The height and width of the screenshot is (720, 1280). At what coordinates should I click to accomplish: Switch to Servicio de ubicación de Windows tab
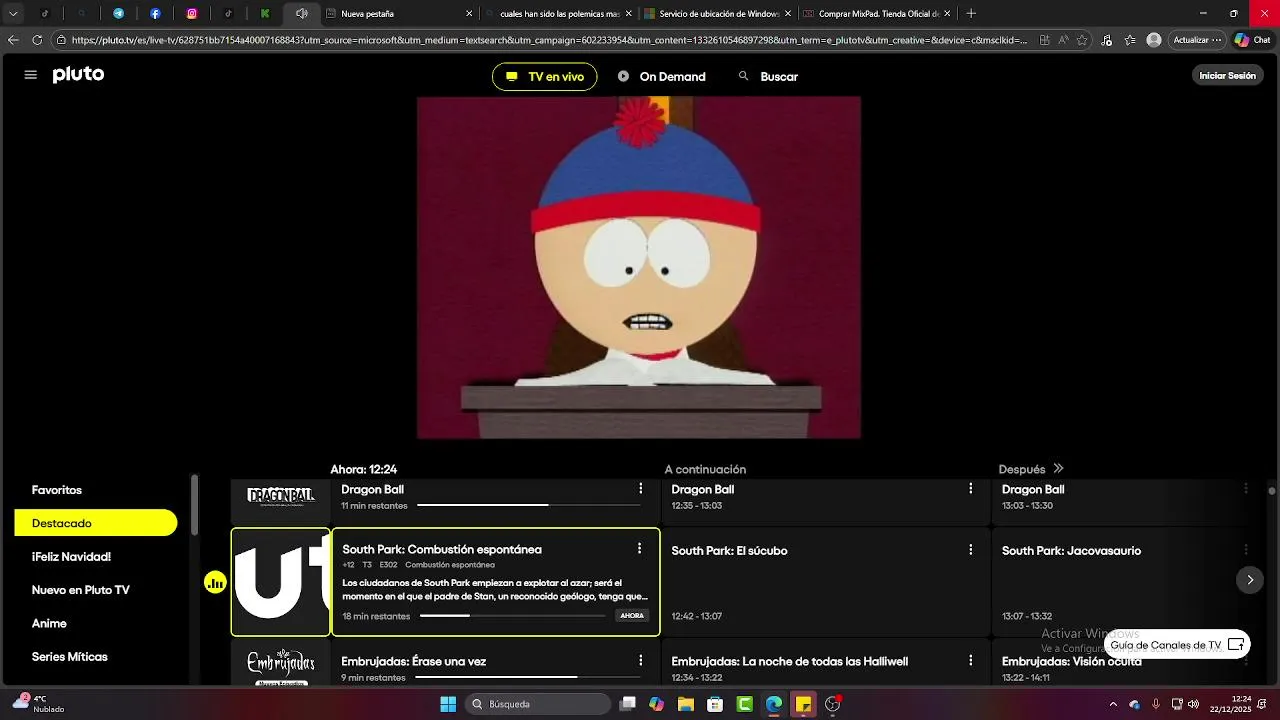point(717,14)
